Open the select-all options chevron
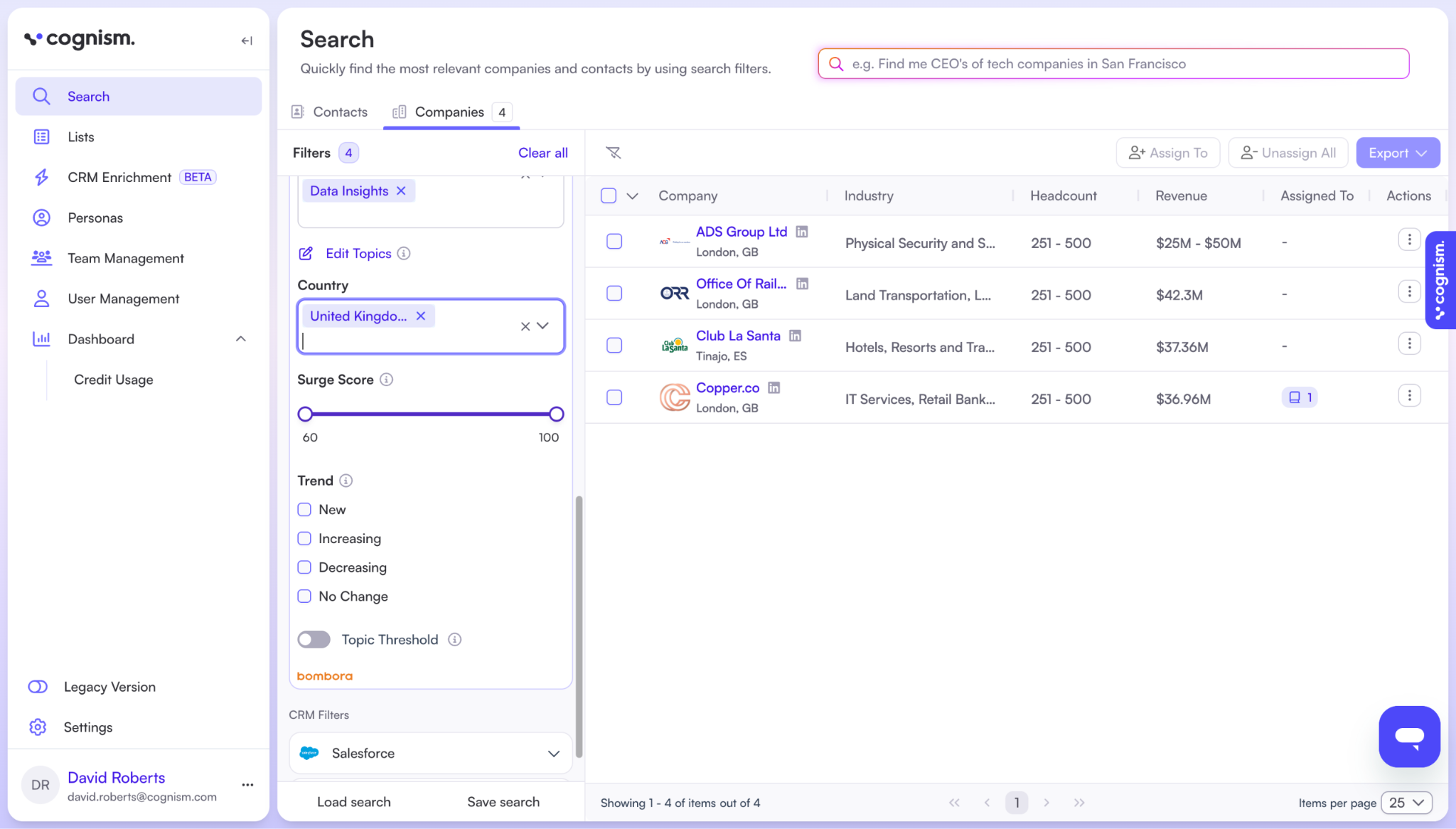 pyautogui.click(x=632, y=196)
